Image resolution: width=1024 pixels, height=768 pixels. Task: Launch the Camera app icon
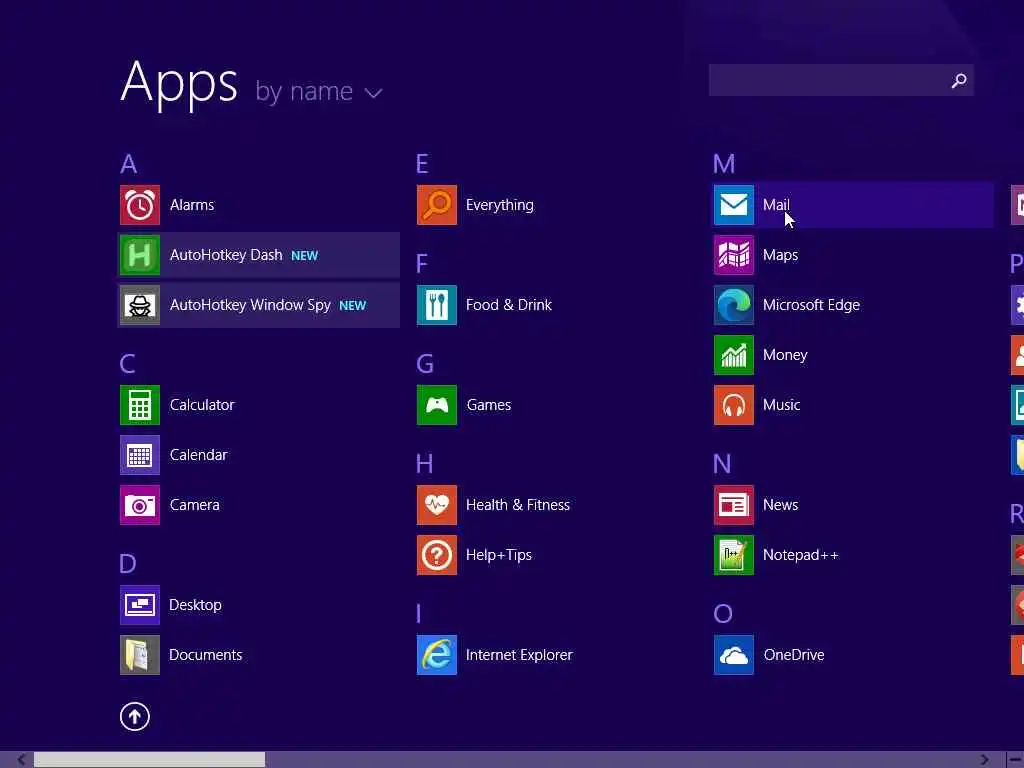click(140, 505)
